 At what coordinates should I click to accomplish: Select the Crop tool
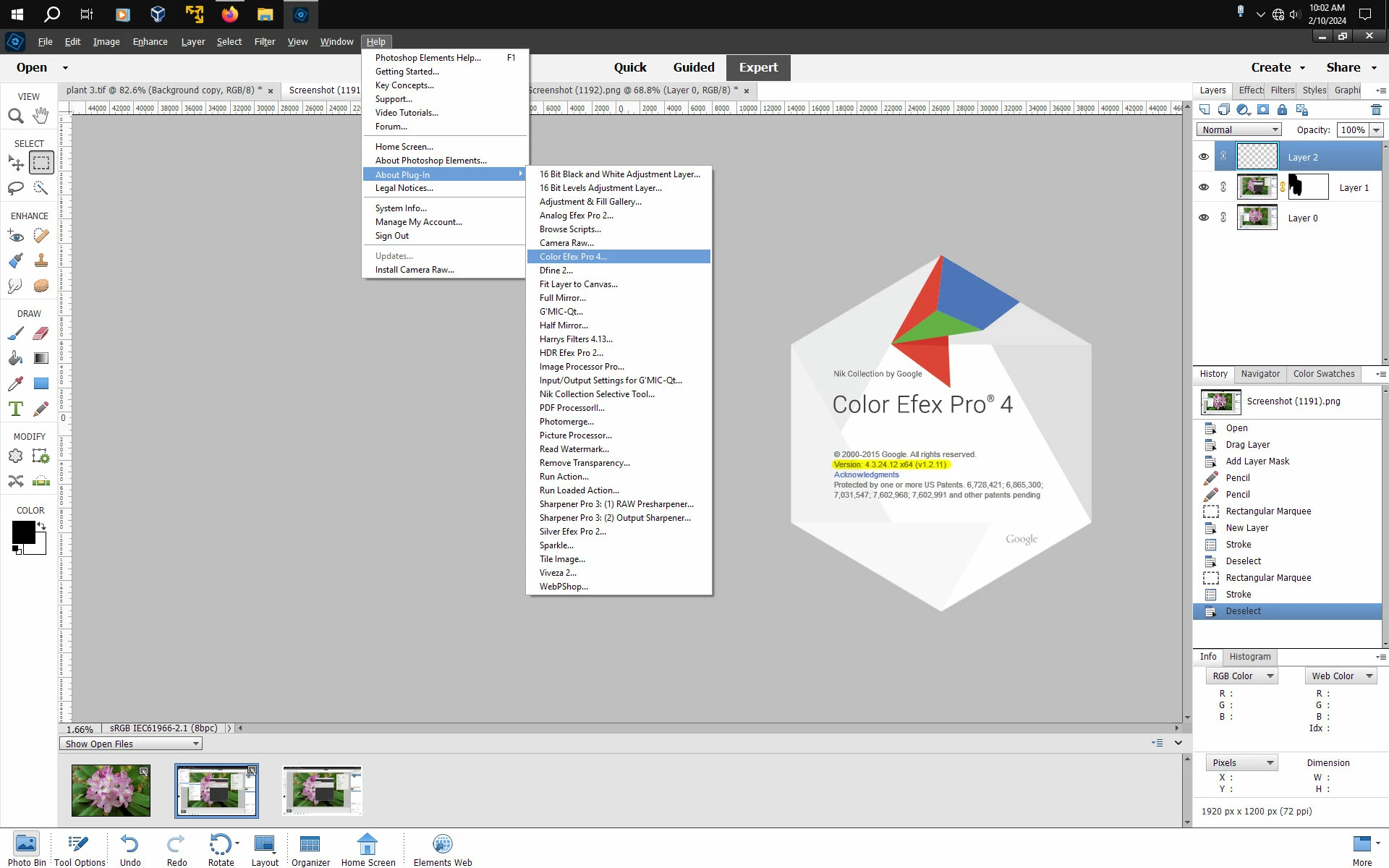[x=15, y=456]
